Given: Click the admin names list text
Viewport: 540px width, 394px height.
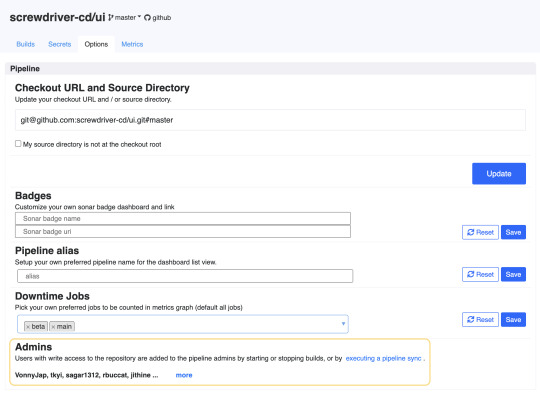Looking at the screenshot, I should (87, 375).
